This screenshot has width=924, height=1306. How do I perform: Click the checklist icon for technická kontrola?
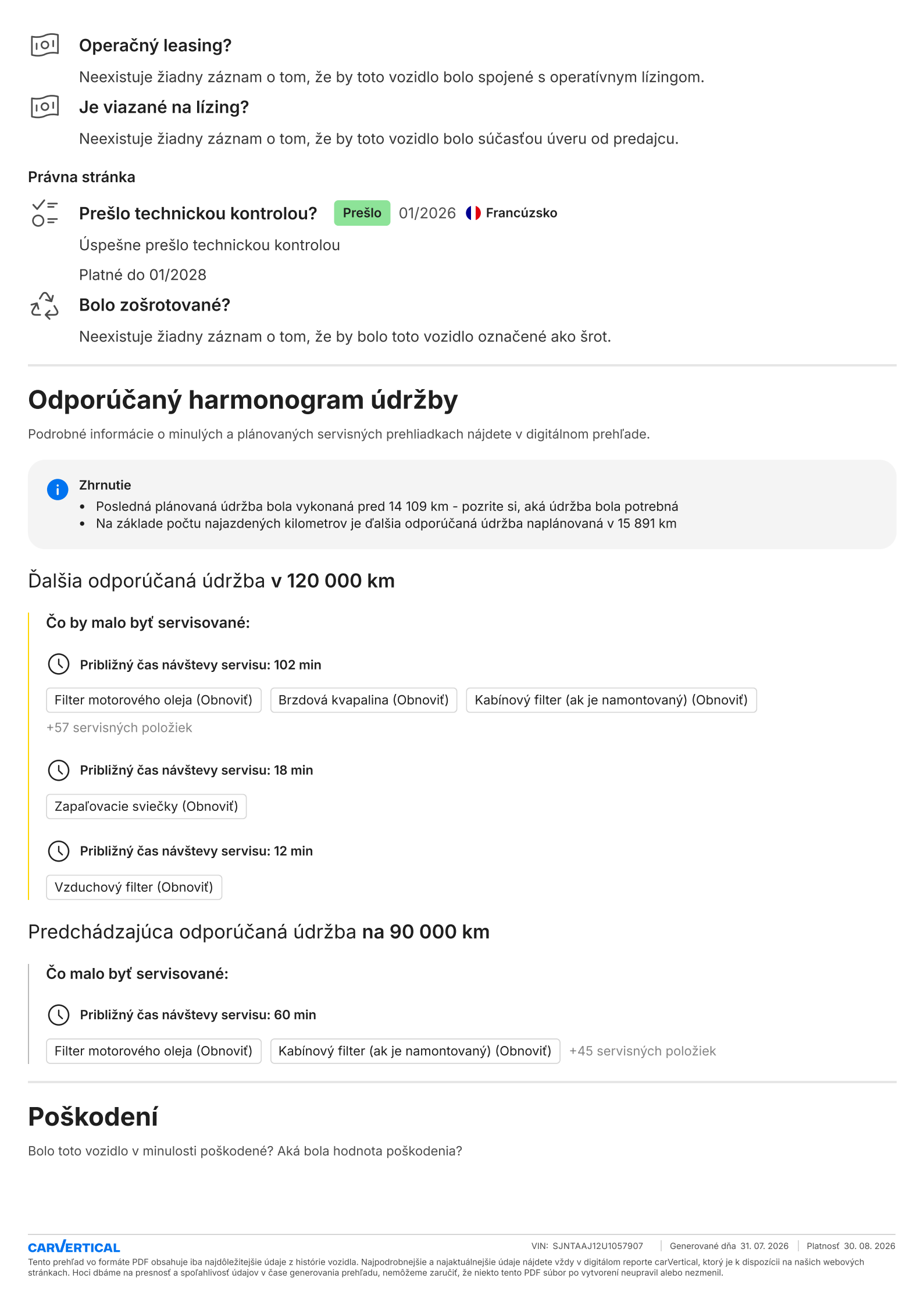(45, 213)
